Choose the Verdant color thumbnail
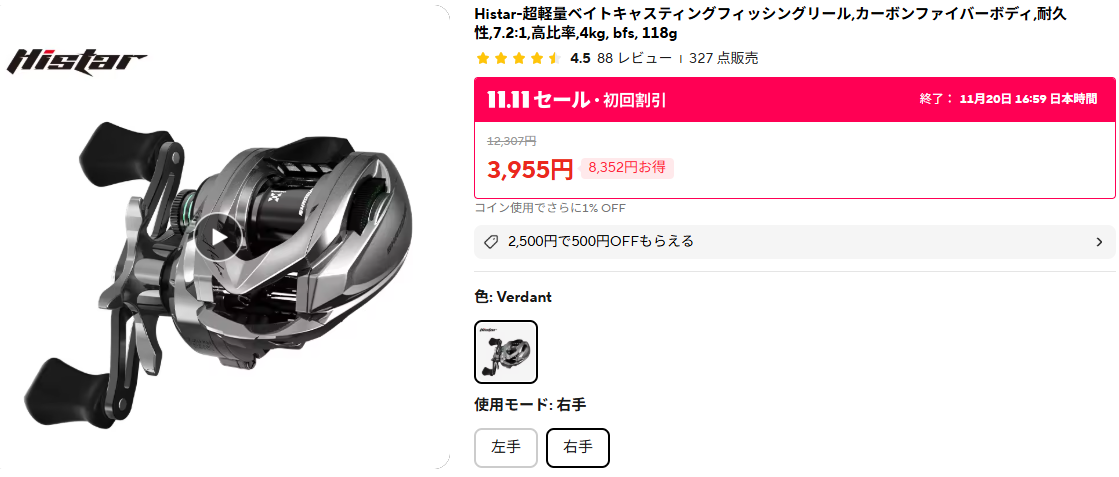 pyautogui.click(x=506, y=352)
